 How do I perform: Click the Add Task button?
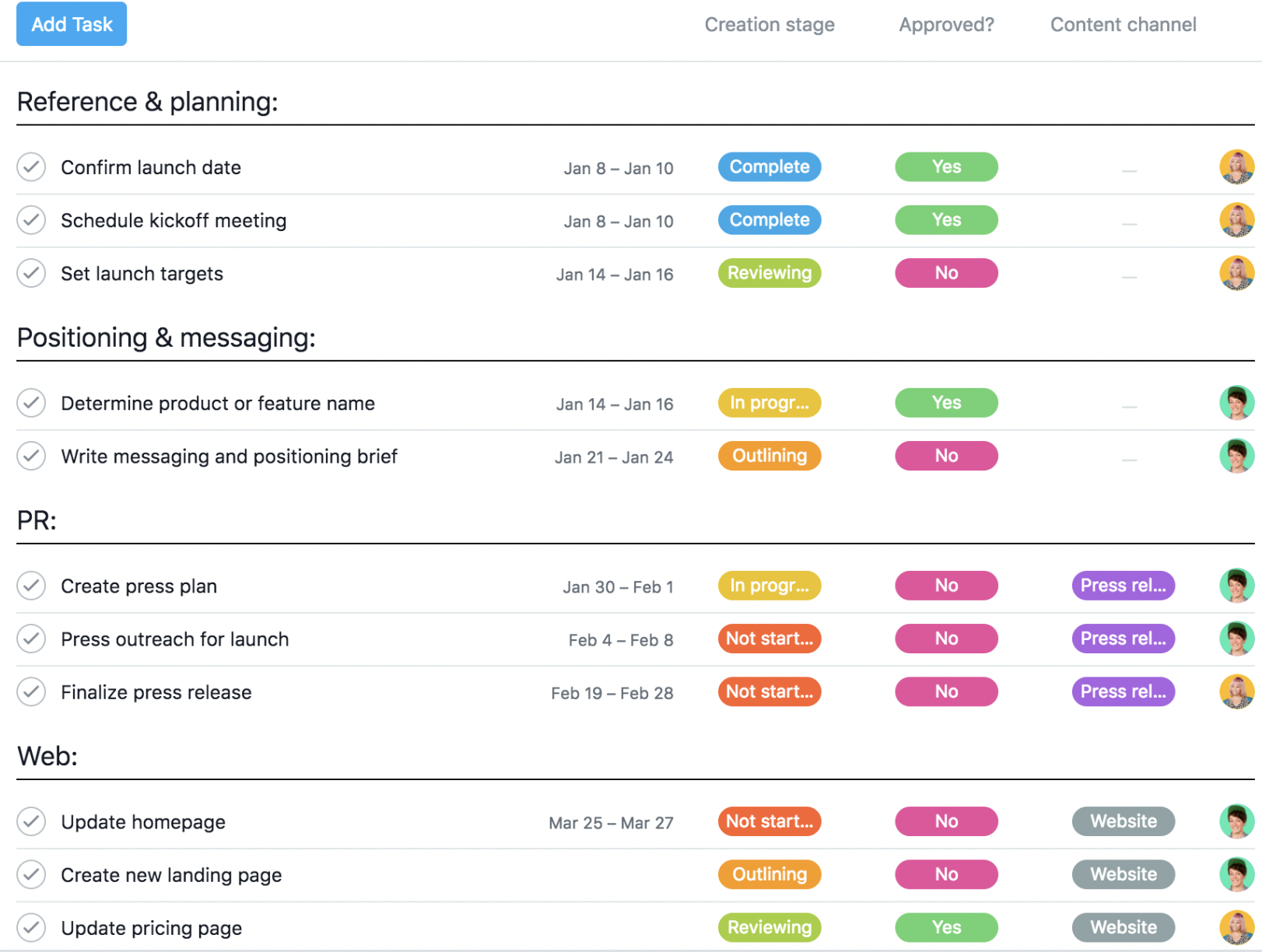tap(71, 24)
